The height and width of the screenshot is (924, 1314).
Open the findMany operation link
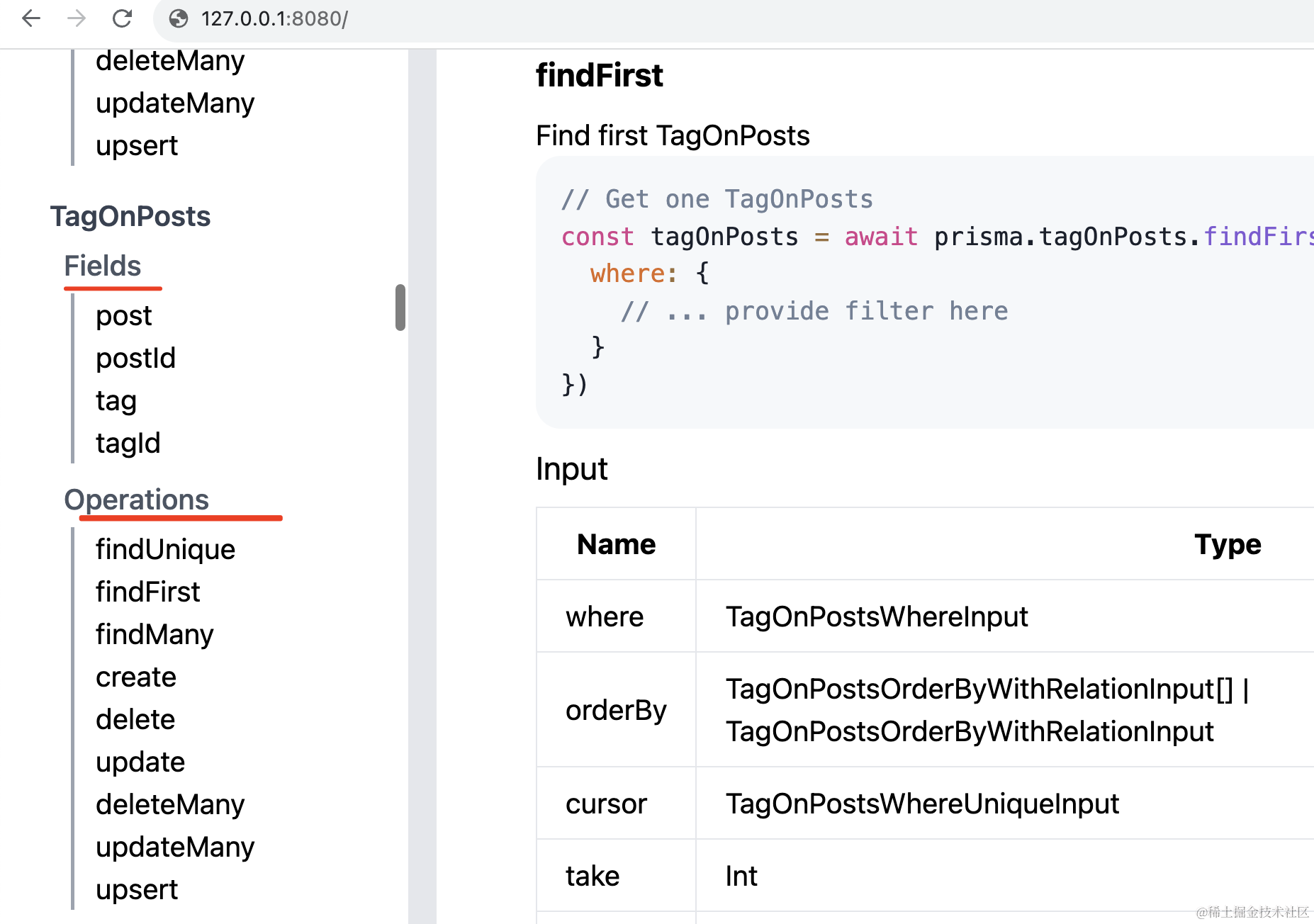155,634
